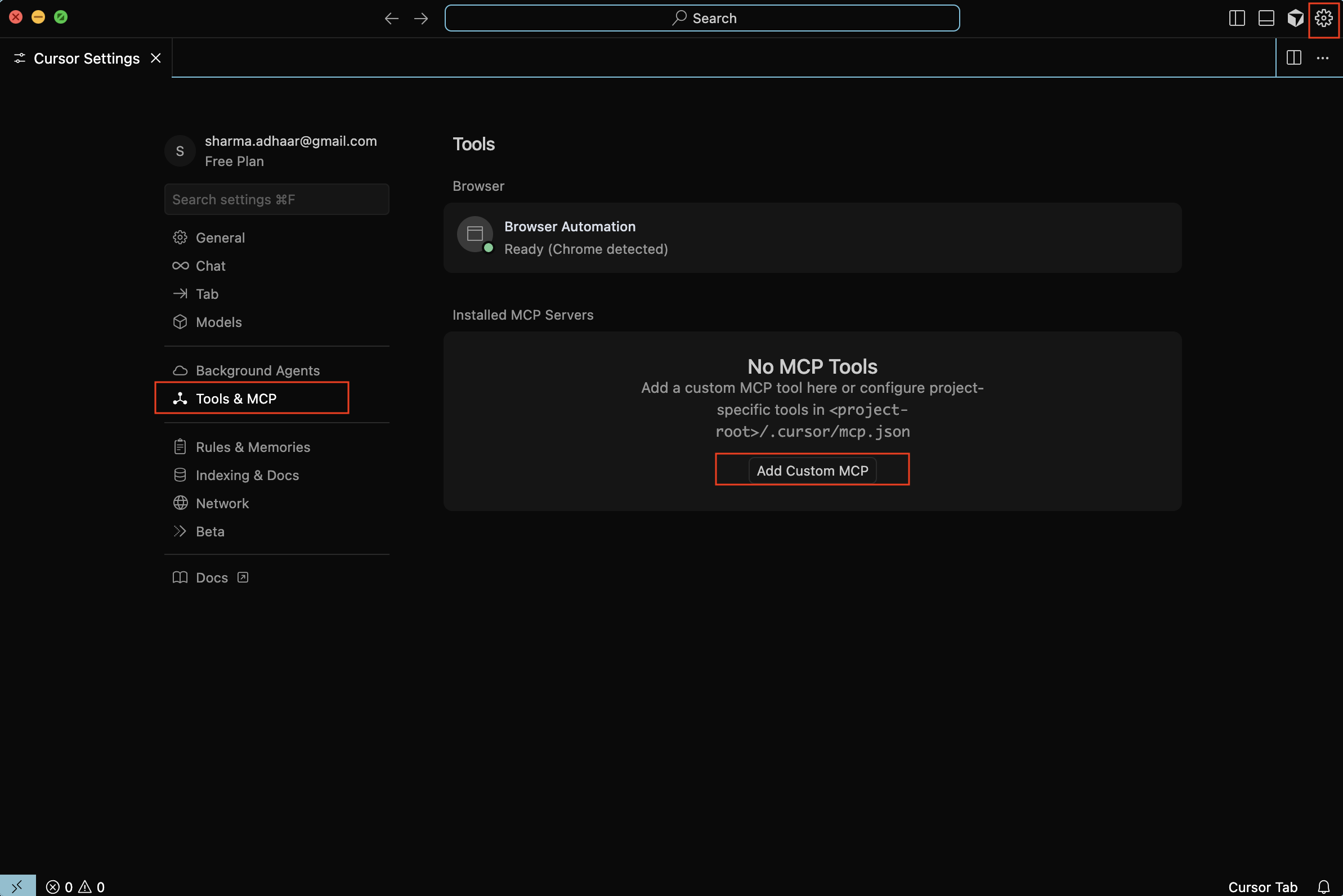
Task: Click inside the Search settings field
Action: point(276,199)
